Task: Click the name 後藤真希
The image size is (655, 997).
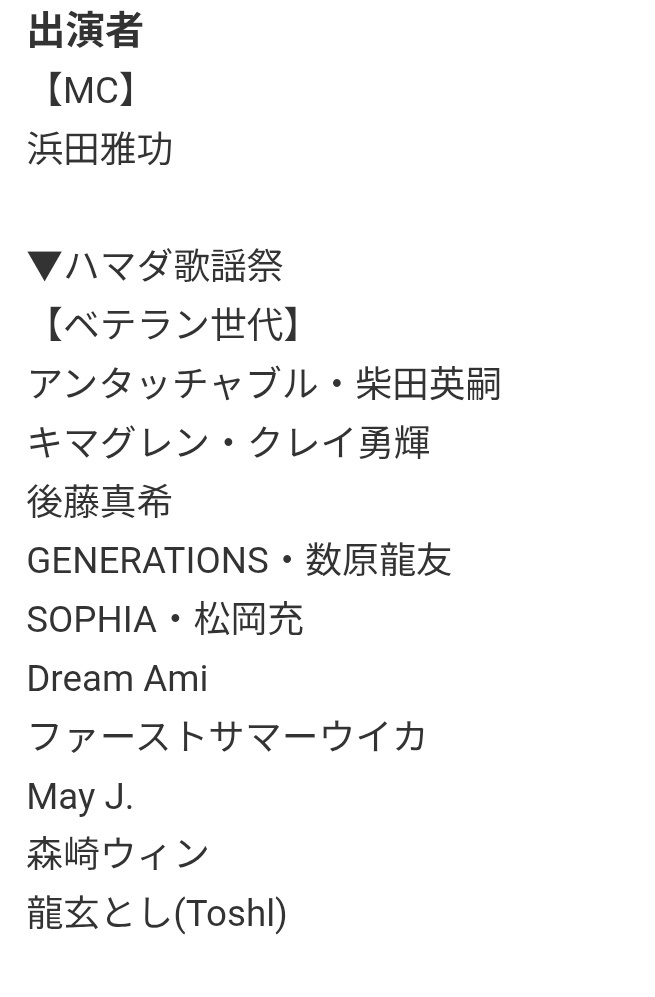Action: point(100,501)
